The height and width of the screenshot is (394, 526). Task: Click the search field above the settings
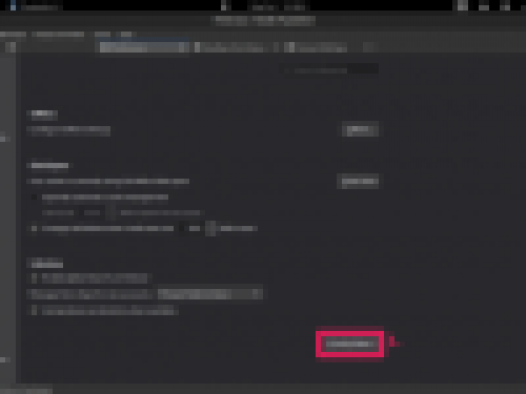[x=330, y=70]
